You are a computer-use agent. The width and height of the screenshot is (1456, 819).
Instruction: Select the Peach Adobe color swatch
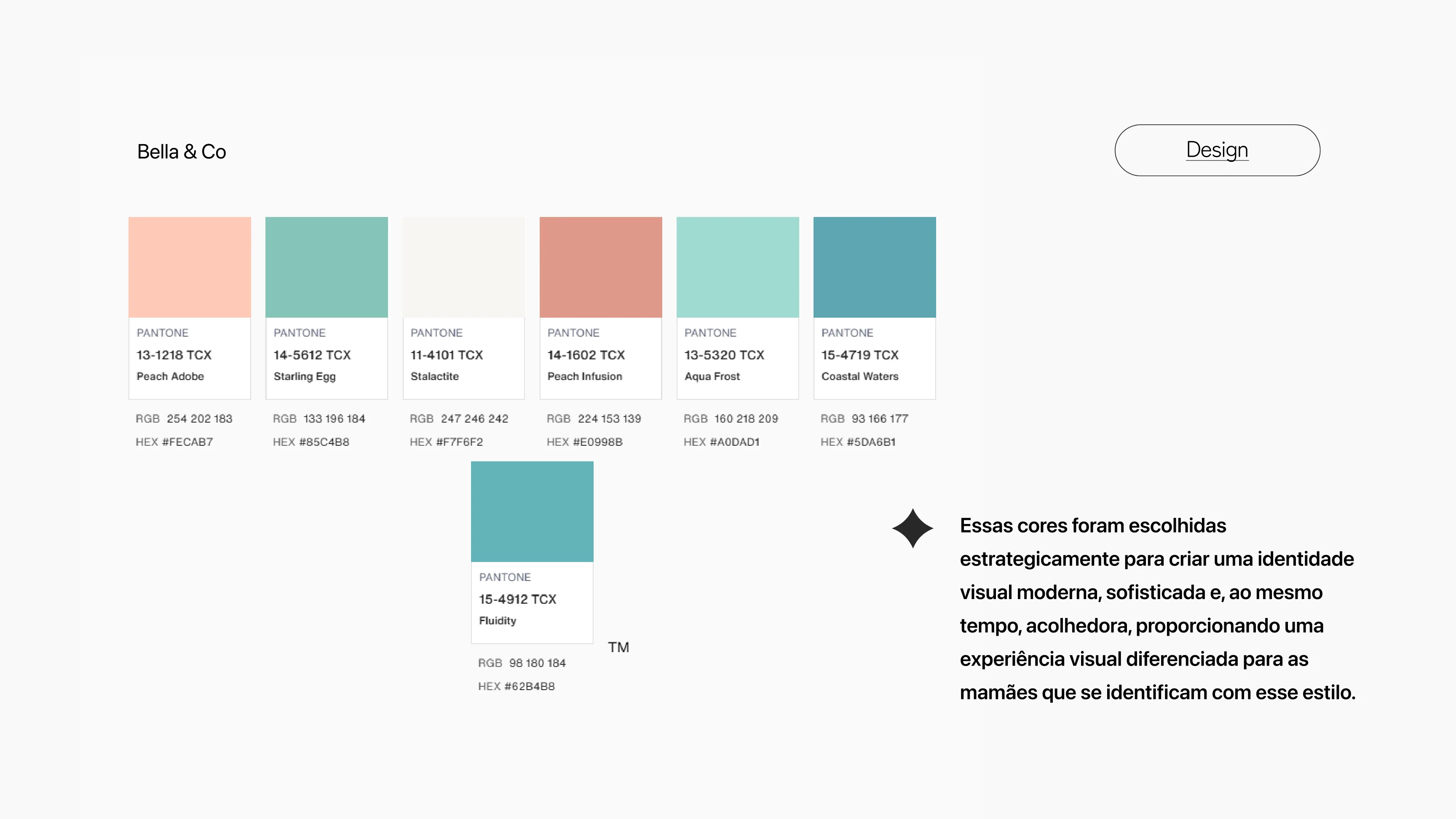[189, 268]
